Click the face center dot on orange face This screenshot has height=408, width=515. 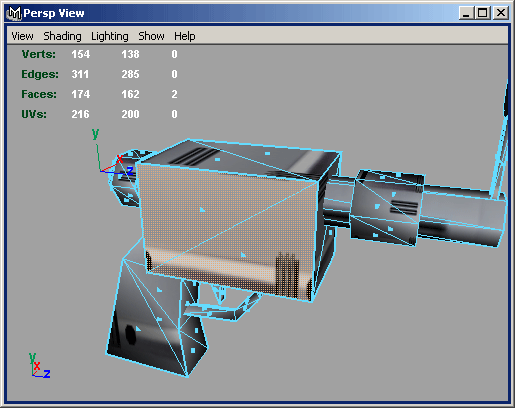(x=202, y=210)
